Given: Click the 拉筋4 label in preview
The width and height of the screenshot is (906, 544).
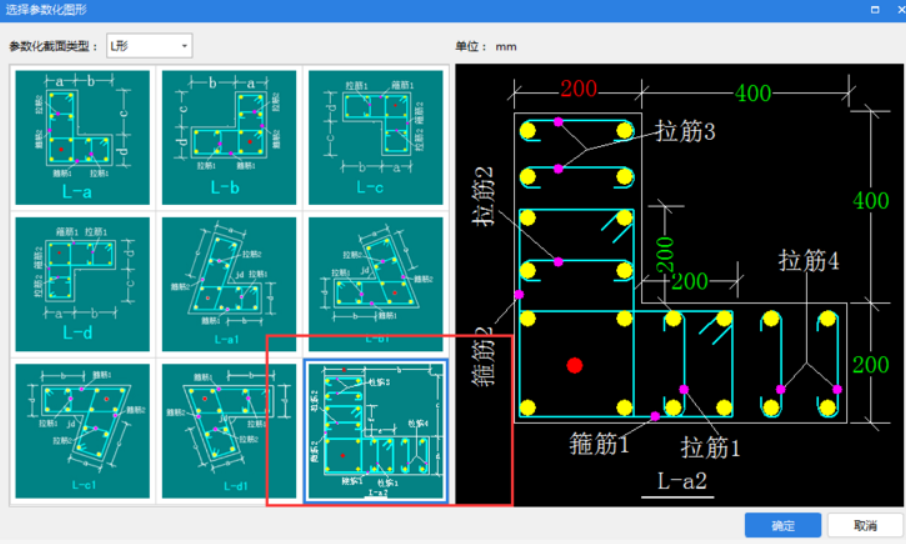Looking at the screenshot, I should pos(808,261).
